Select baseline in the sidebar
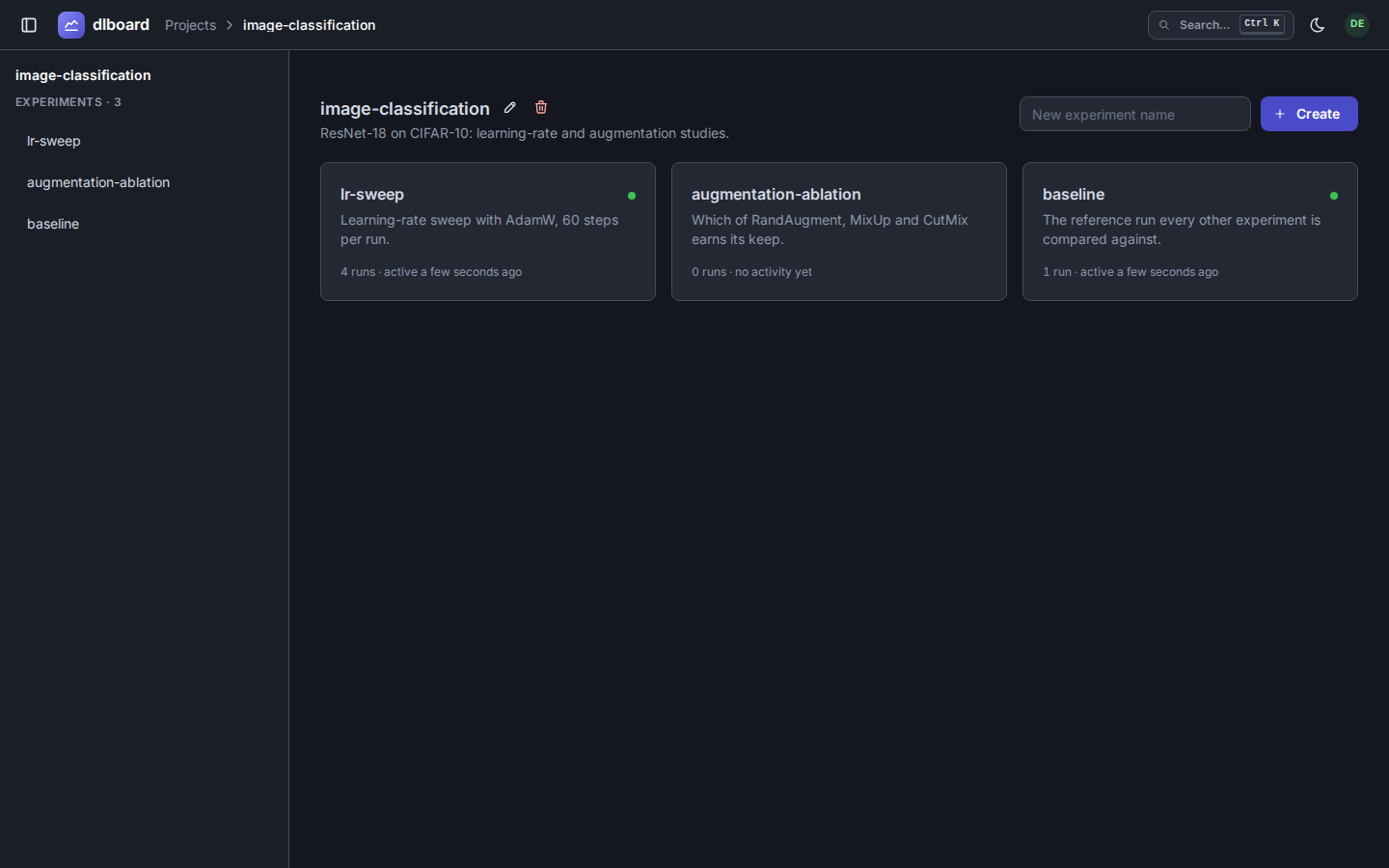Viewport: 1389px width, 868px height. [144, 224]
